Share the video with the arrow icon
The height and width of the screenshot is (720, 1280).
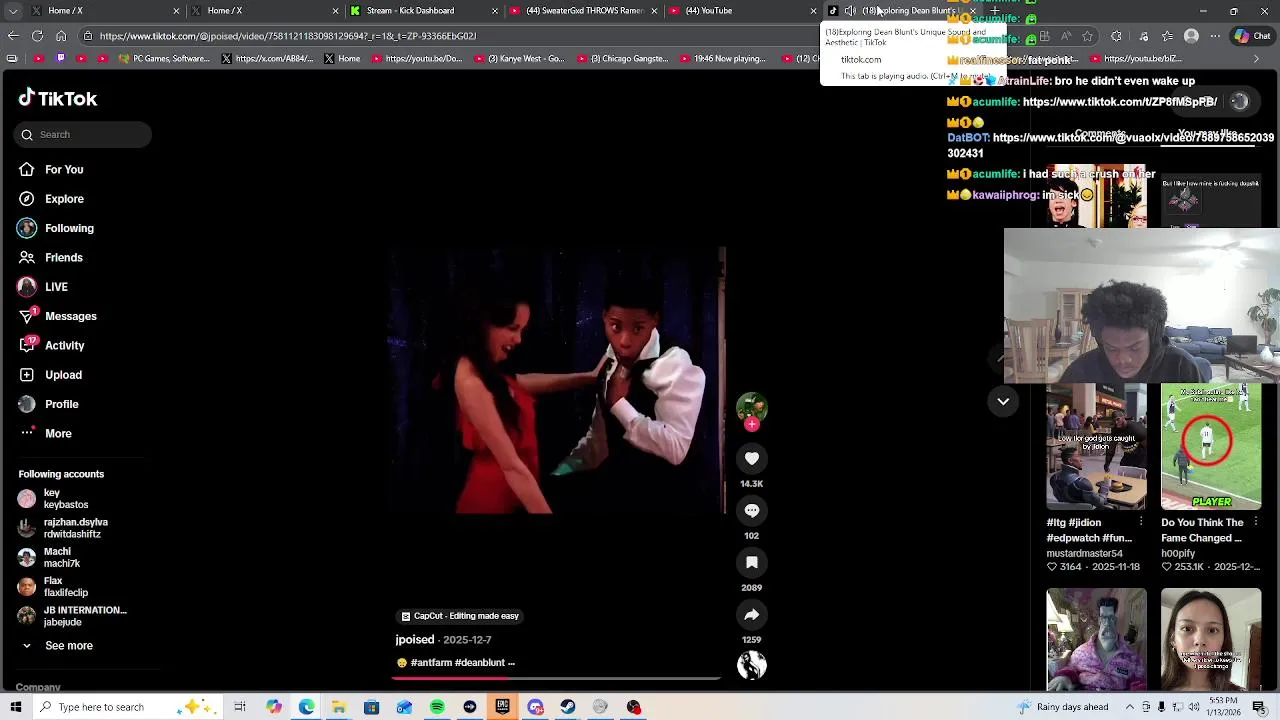pos(752,614)
